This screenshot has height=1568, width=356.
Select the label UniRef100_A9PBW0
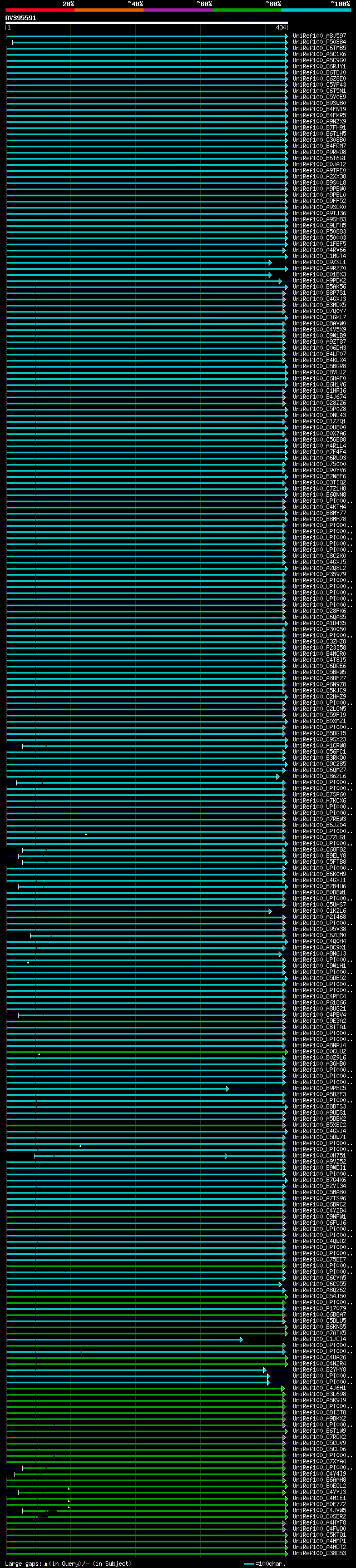click(x=319, y=189)
